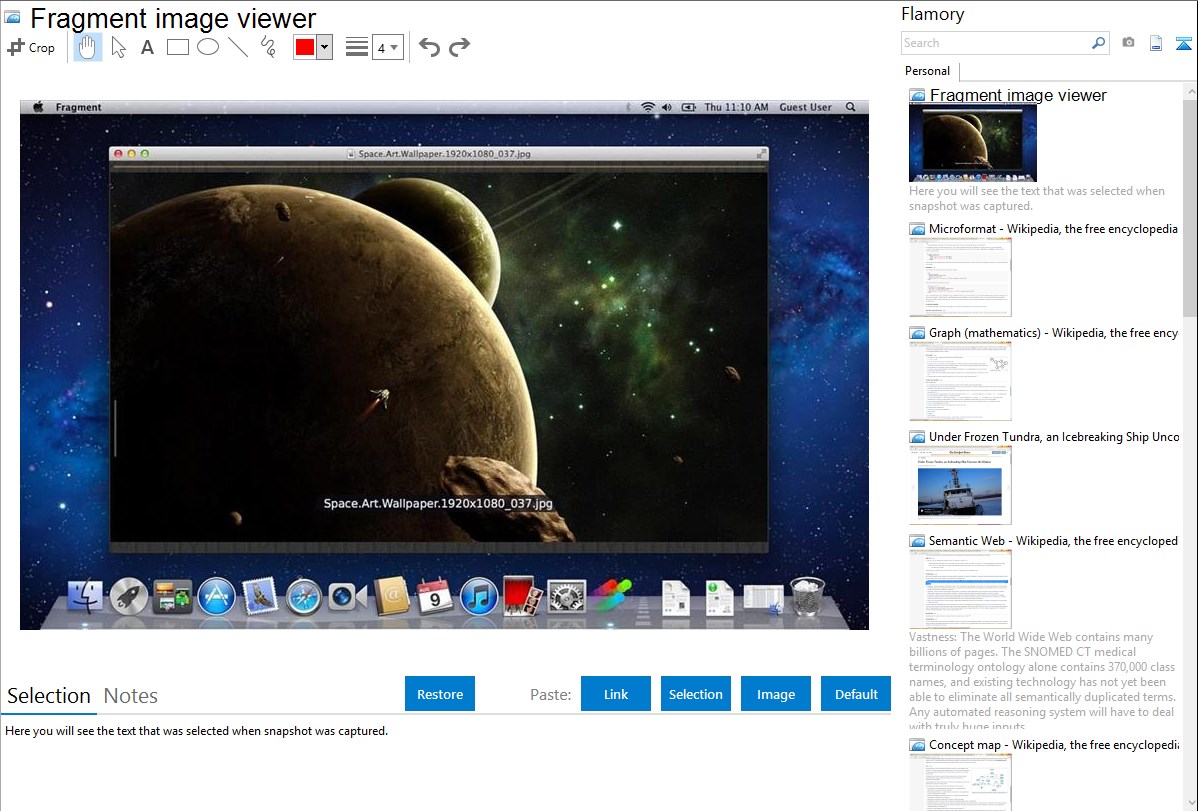Click the Address Book Dock icon
1198x811 pixels.
[392, 596]
